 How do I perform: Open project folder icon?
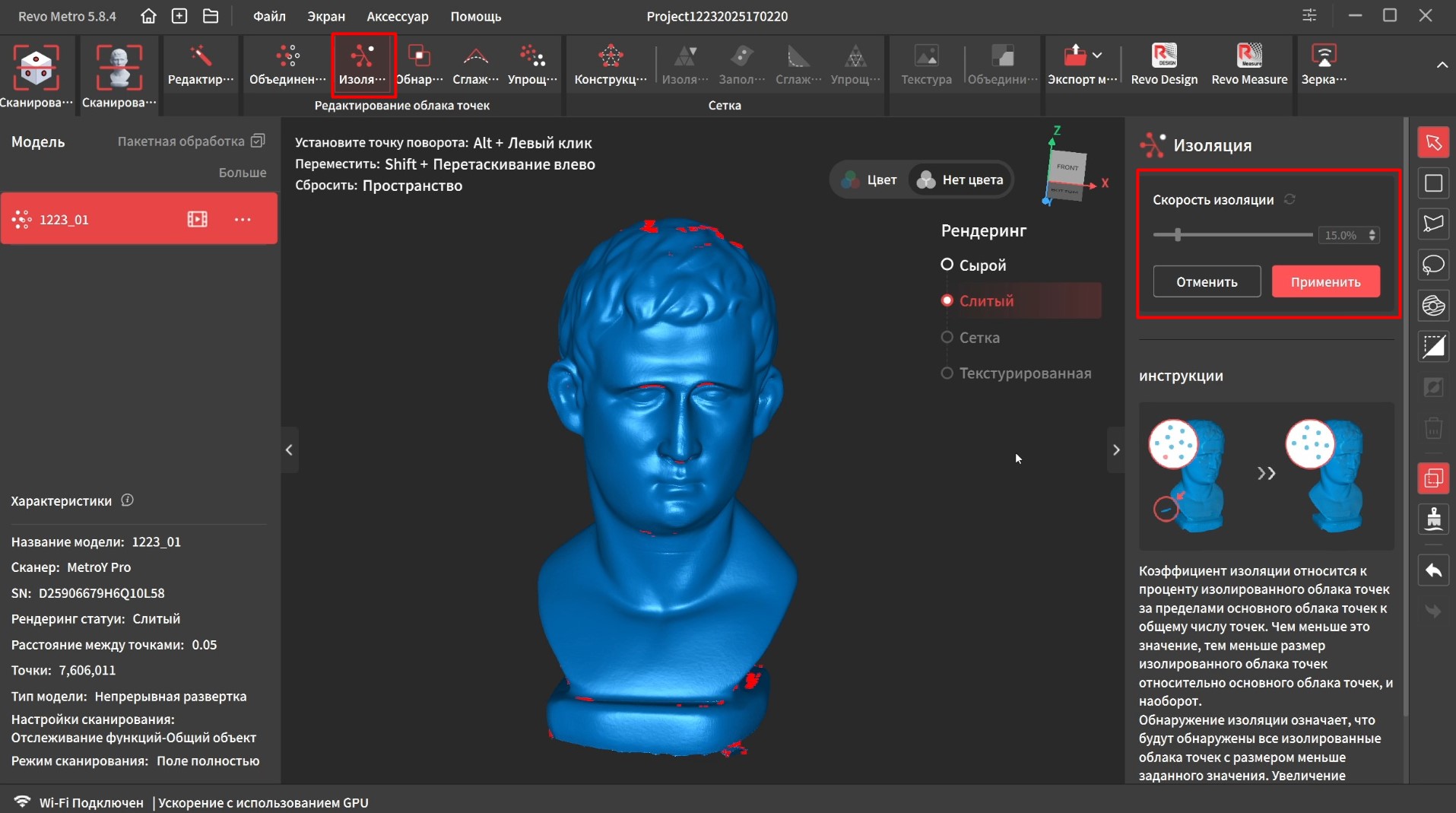(x=211, y=16)
